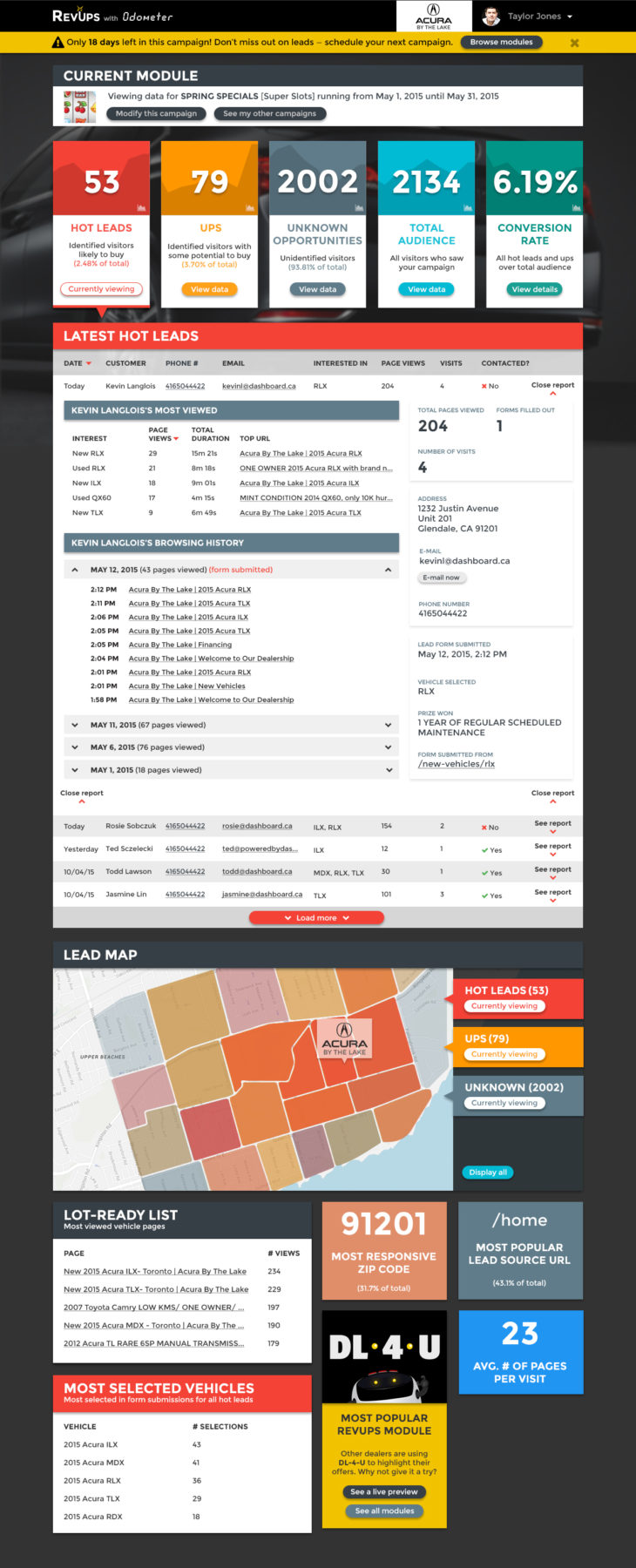Expand See report for Todd Lawson
636x1568 pixels.
pyautogui.click(x=552, y=872)
